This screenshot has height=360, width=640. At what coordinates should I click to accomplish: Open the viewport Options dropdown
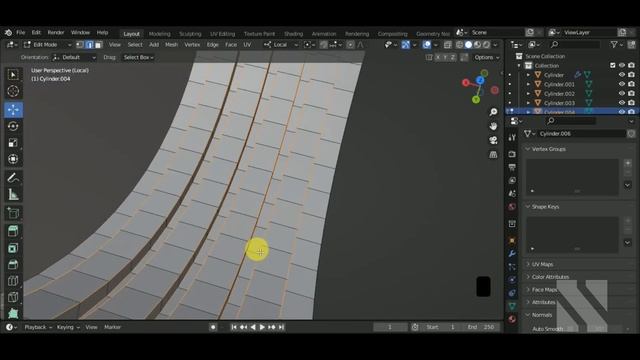[487, 58]
